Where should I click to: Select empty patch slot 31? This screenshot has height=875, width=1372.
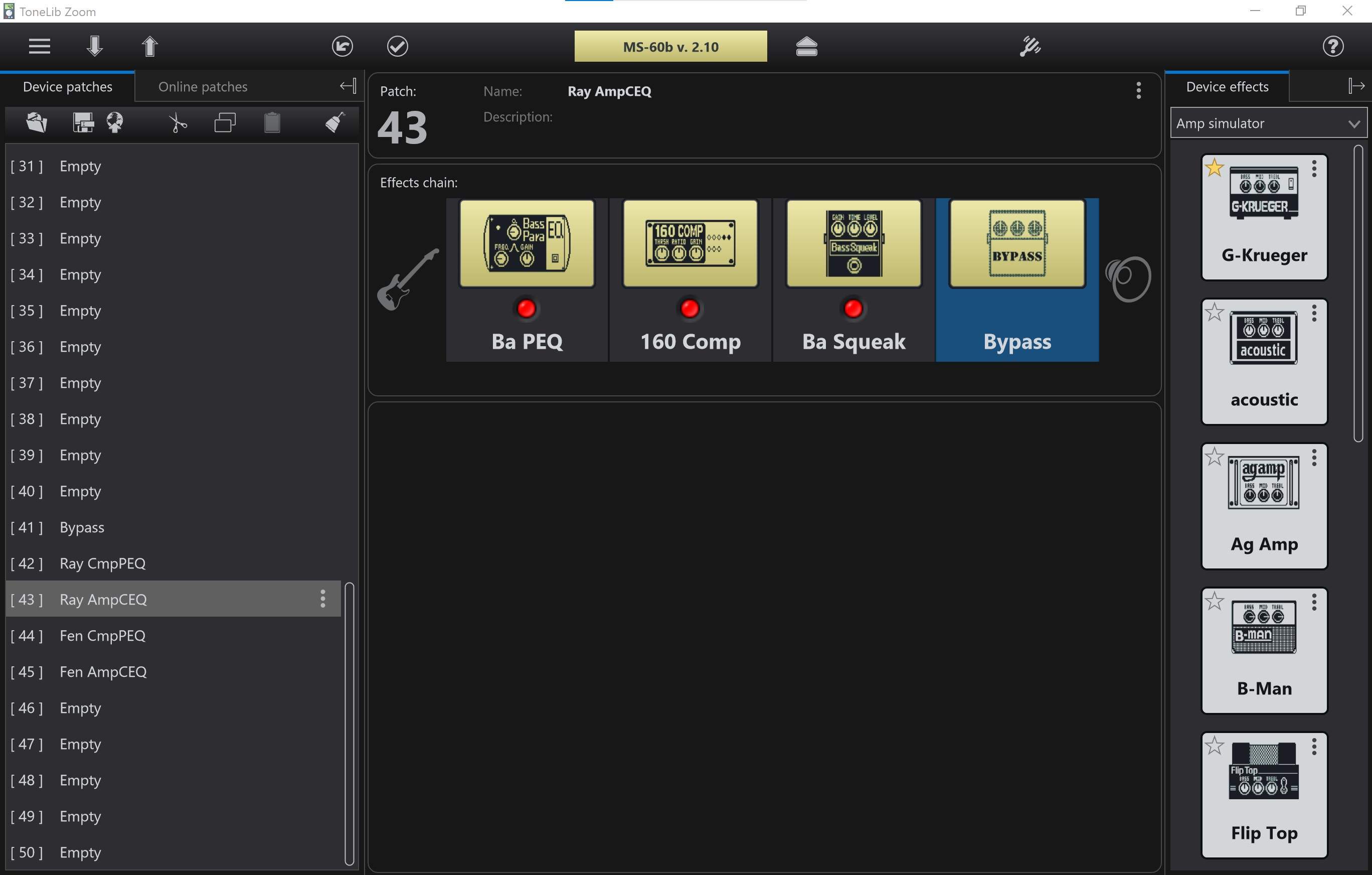(x=173, y=166)
